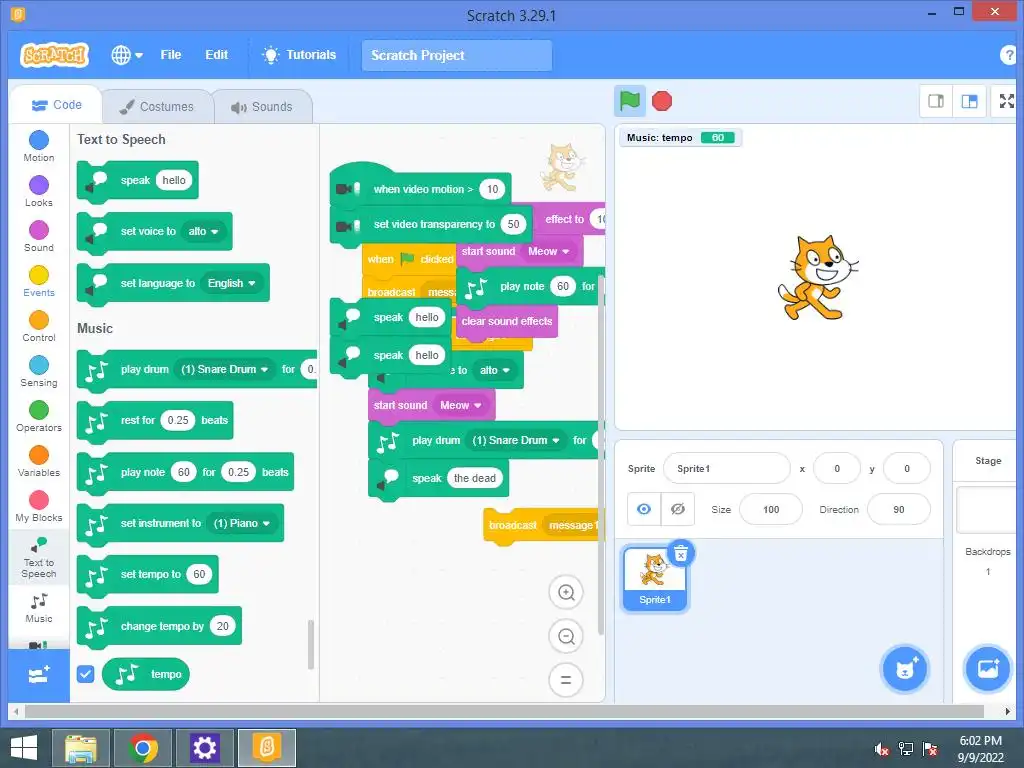
Task: Enter full screen stage mode
Action: tap(1007, 101)
